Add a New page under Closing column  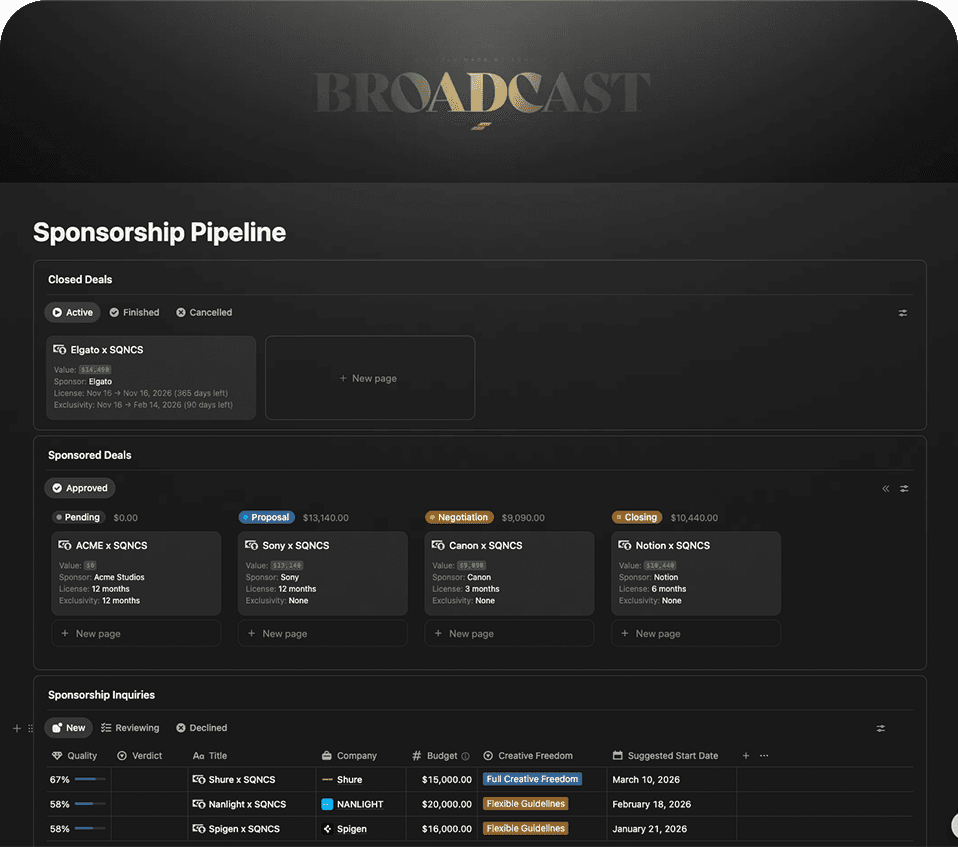pyautogui.click(x=696, y=634)
